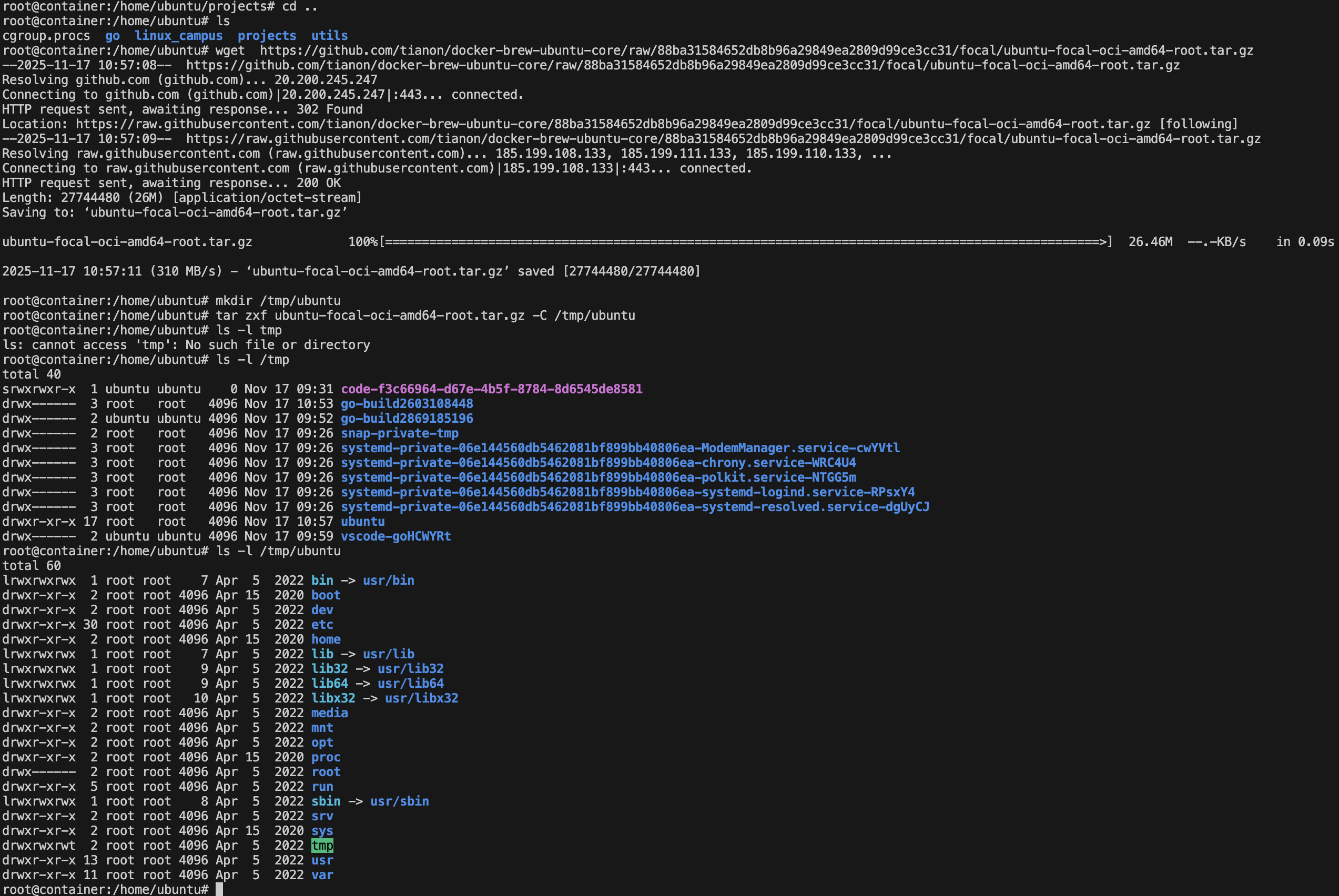1339x896 pixels.
Task: Click the vscode-goHCWYRt directory name
Action: [x=395, y=536]
